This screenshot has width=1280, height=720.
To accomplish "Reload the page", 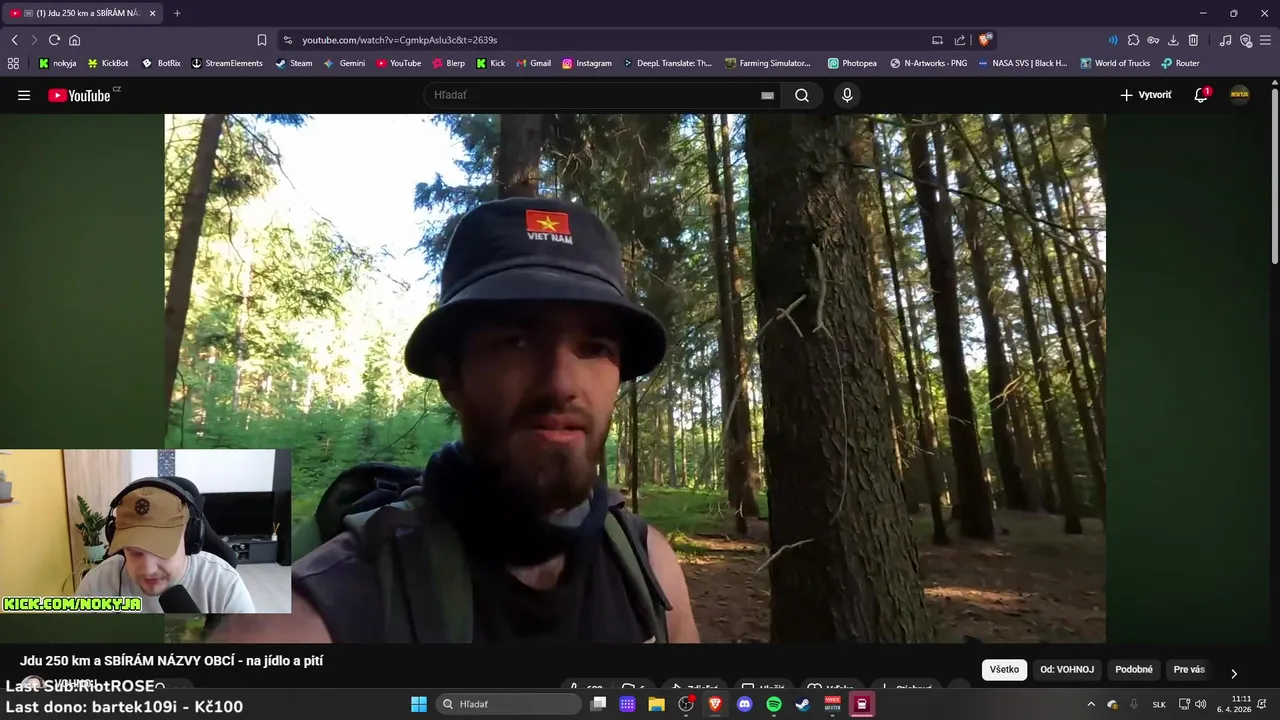I will [x=54, y=40].
